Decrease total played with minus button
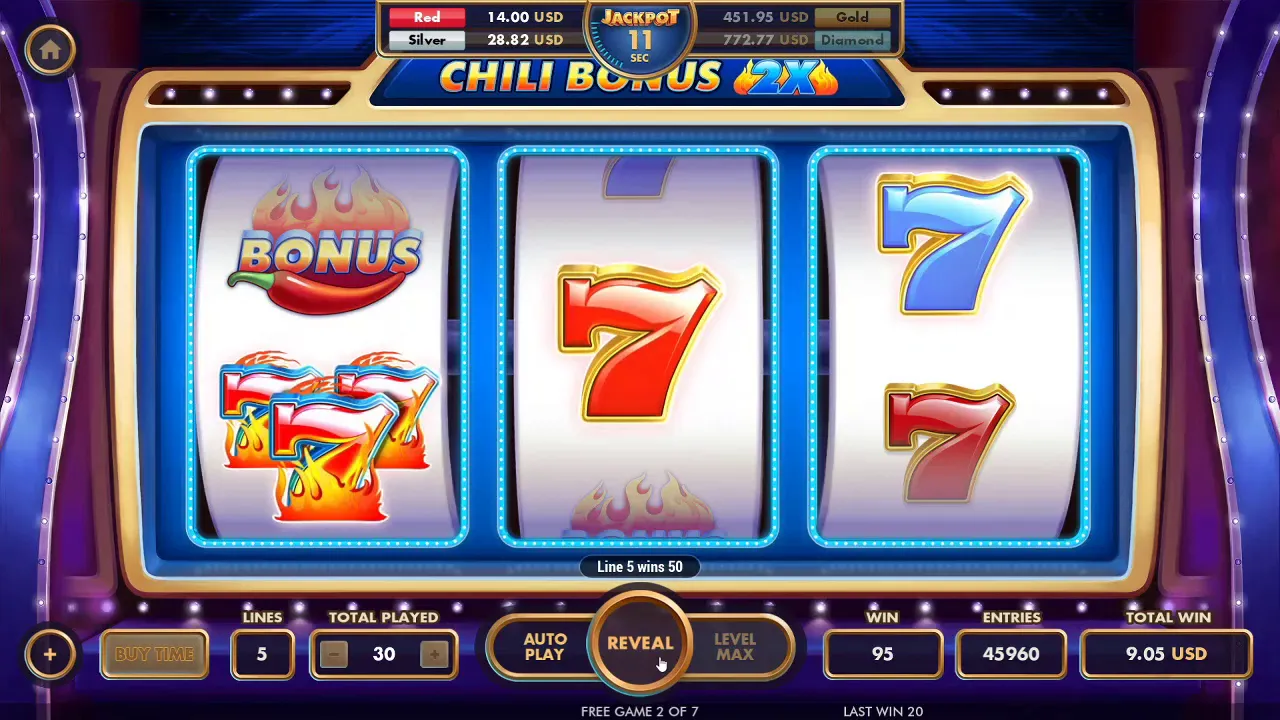1280x720 pixels. point(334,654)
